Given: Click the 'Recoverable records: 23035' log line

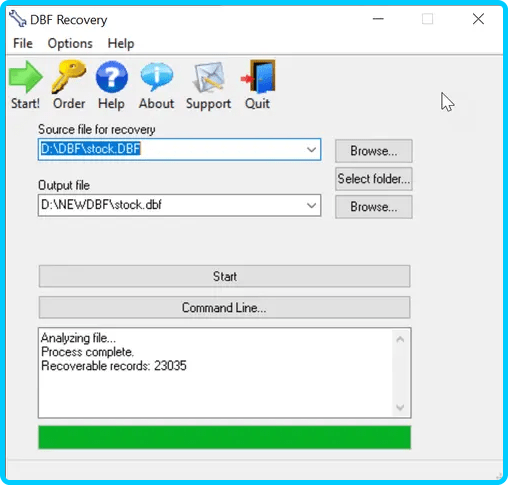Looking at the screenshot, I should pos(114,366).
